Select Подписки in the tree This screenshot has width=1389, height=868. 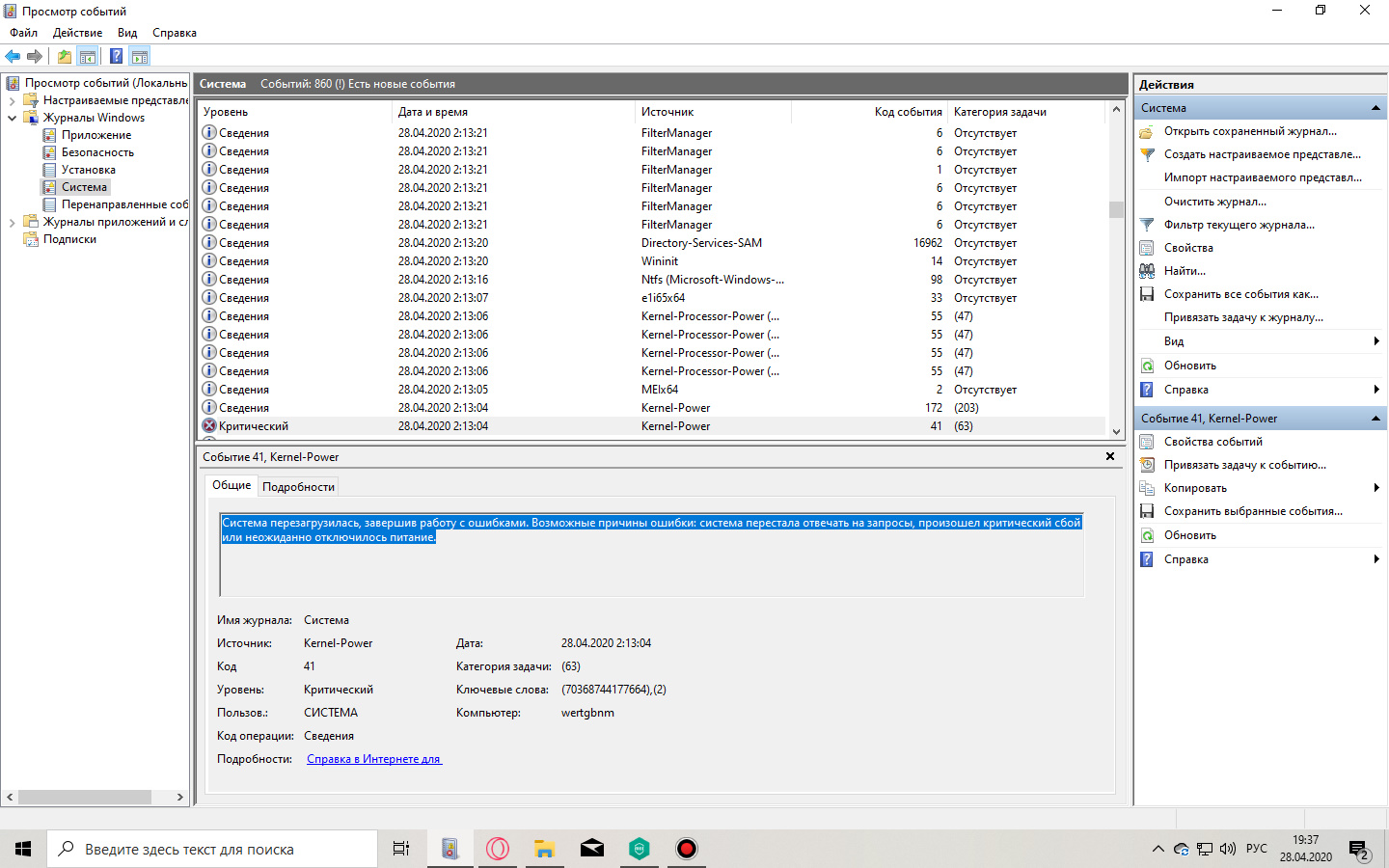click(x=69, y=239)
